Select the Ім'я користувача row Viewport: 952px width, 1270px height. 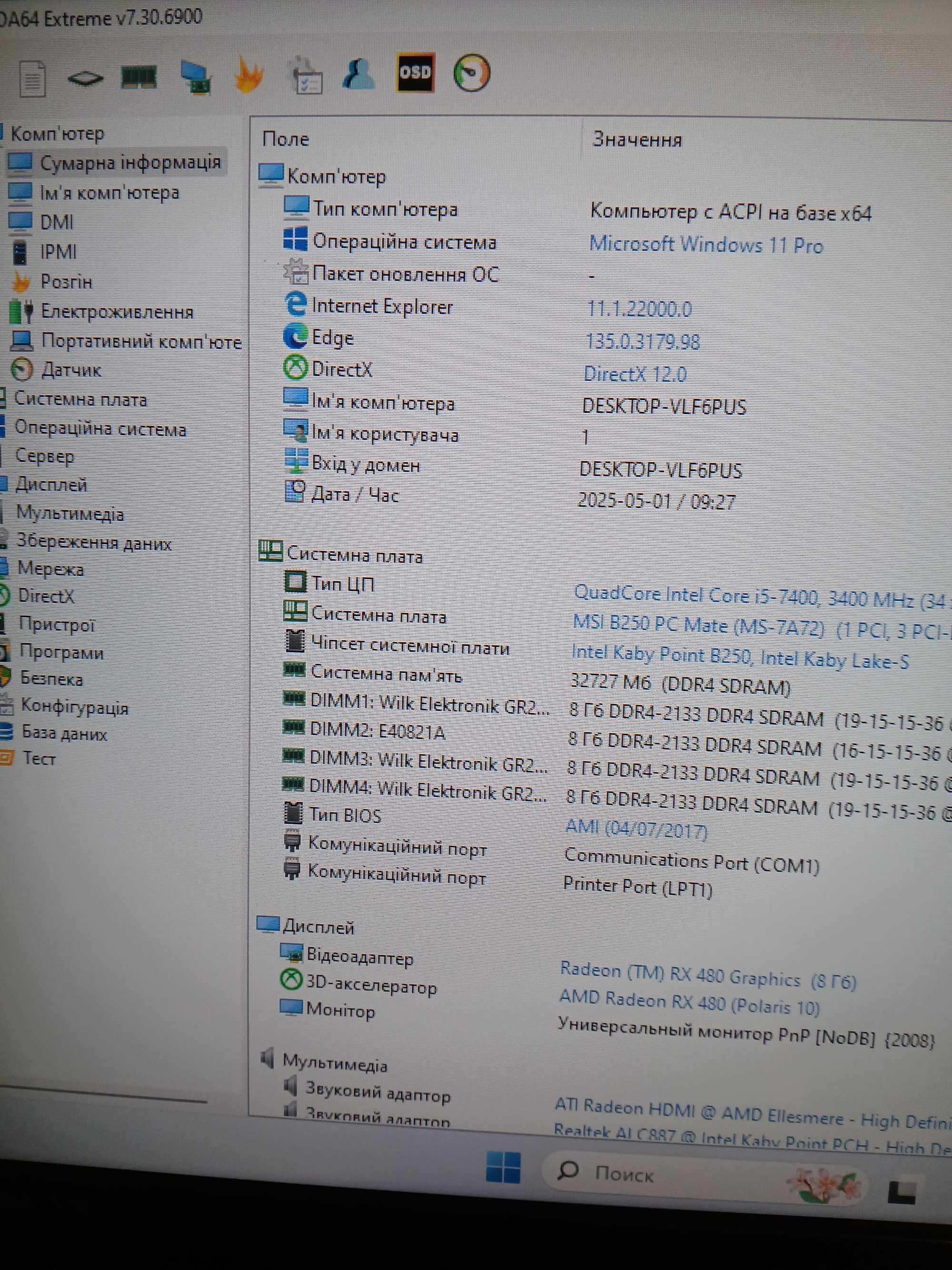(x=436, y=435)
